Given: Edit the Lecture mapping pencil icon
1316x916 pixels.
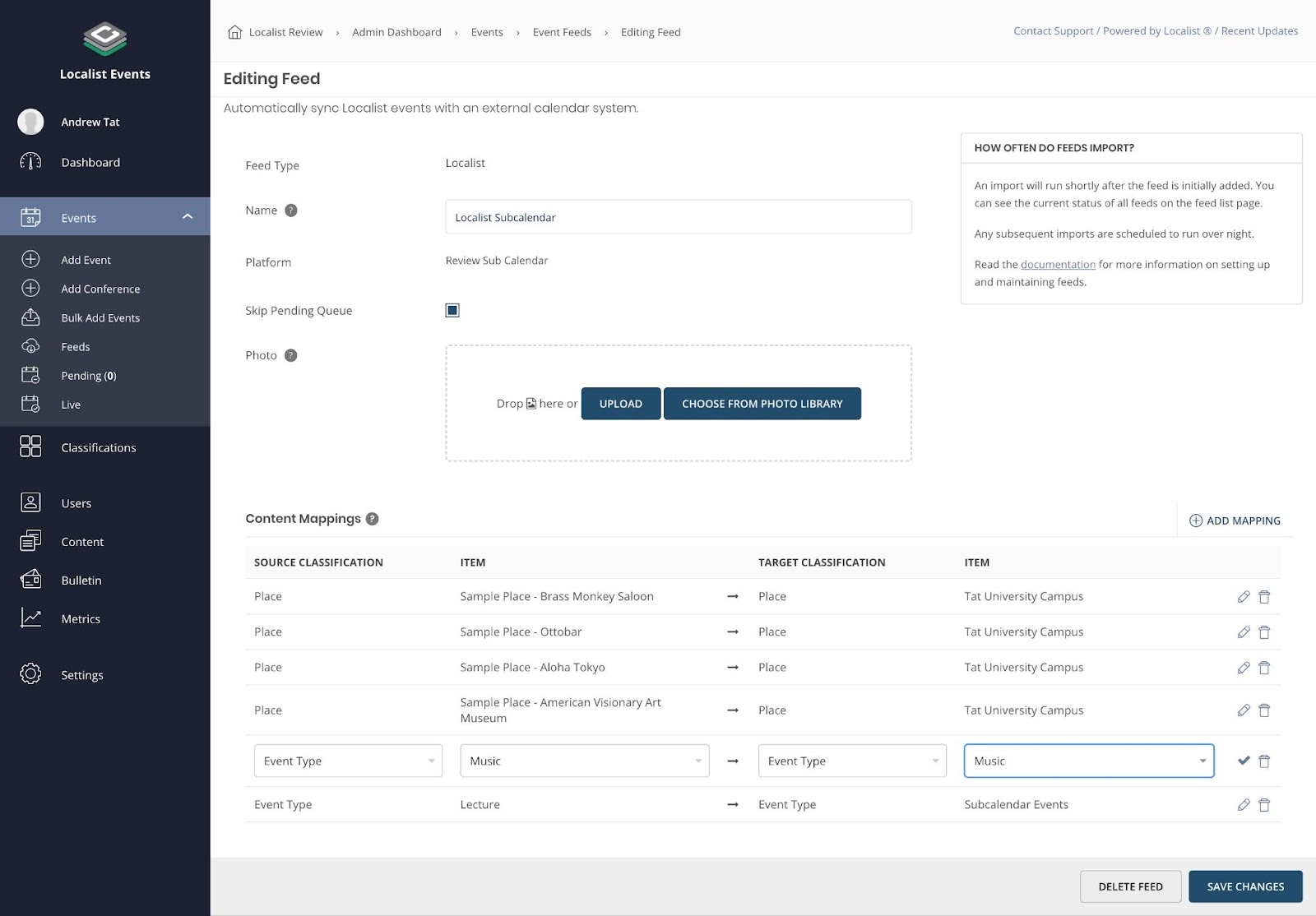Looking at the screenshot, I should [1244, 805].
